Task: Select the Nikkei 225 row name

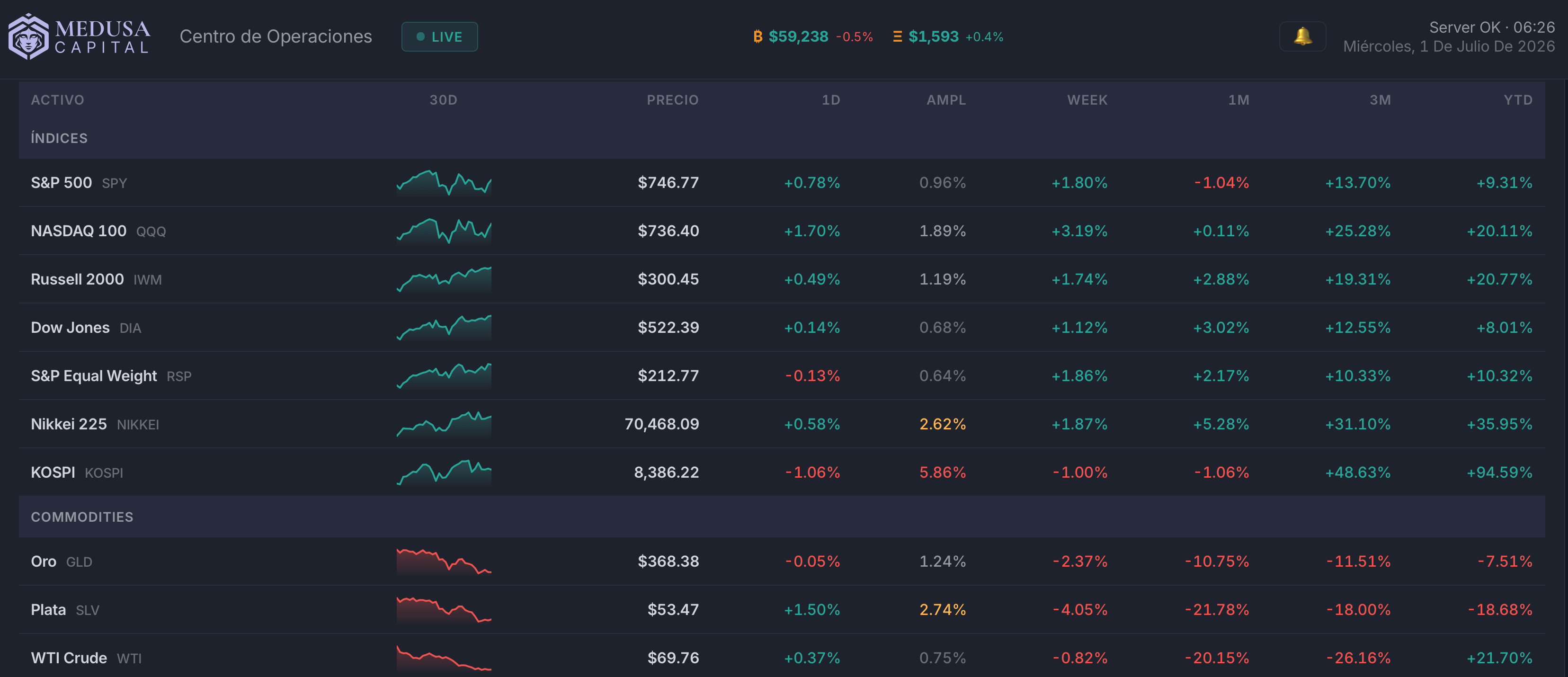Action: pos(69,424)
